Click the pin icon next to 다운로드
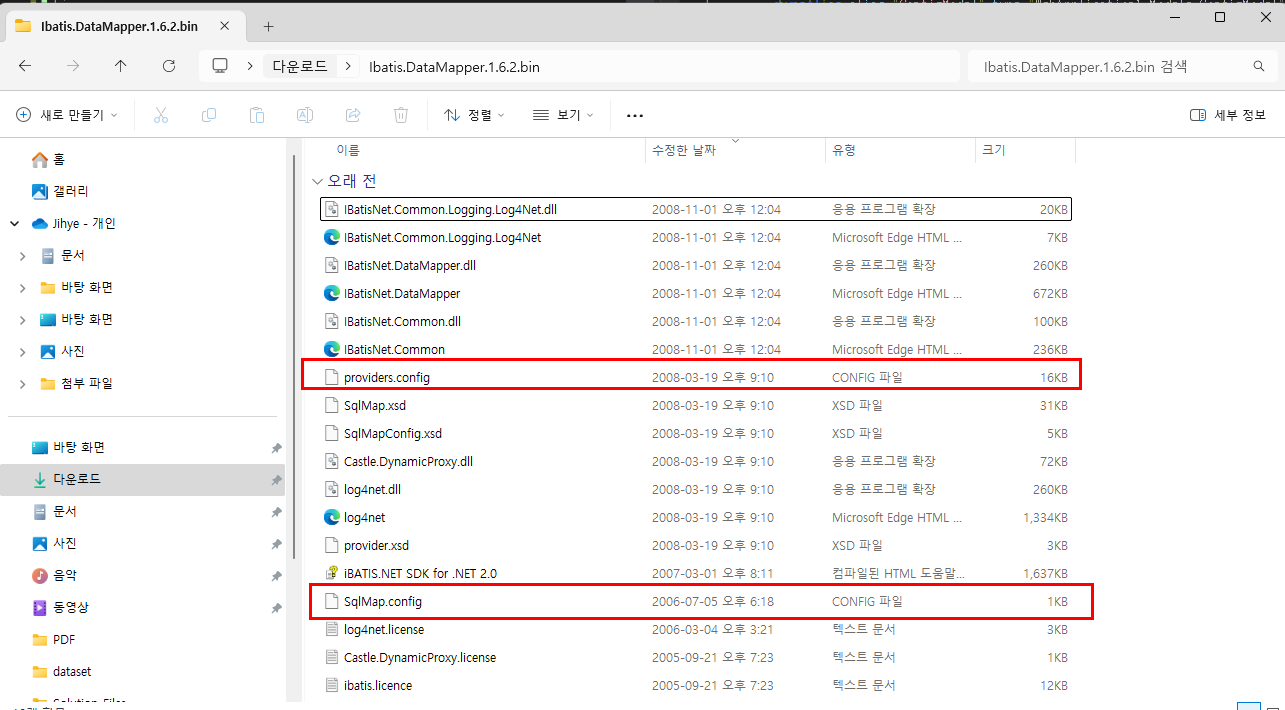The height and width of the screenshot is (710, 1285). click(x=276, y=480)
